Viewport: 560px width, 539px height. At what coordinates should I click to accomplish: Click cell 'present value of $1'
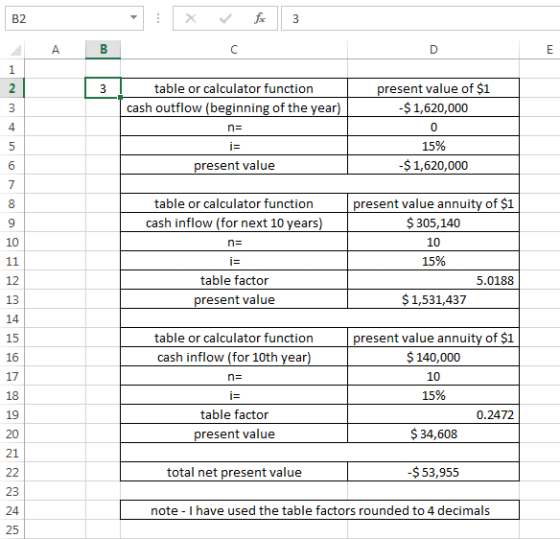pyautogui.click(x=433, y=88)
